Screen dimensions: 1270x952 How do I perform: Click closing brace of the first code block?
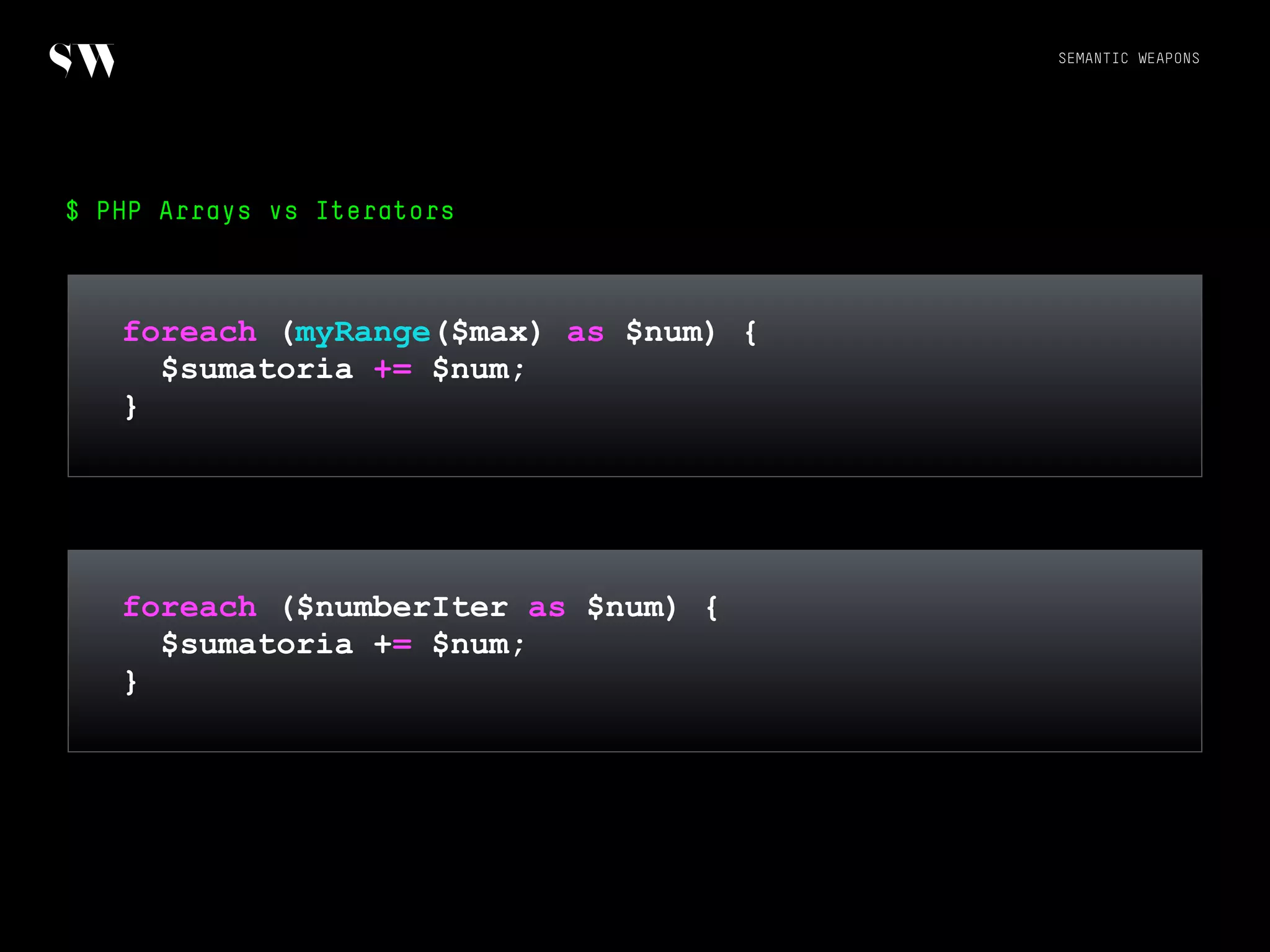pyautogui.click(x=131, y=407)
